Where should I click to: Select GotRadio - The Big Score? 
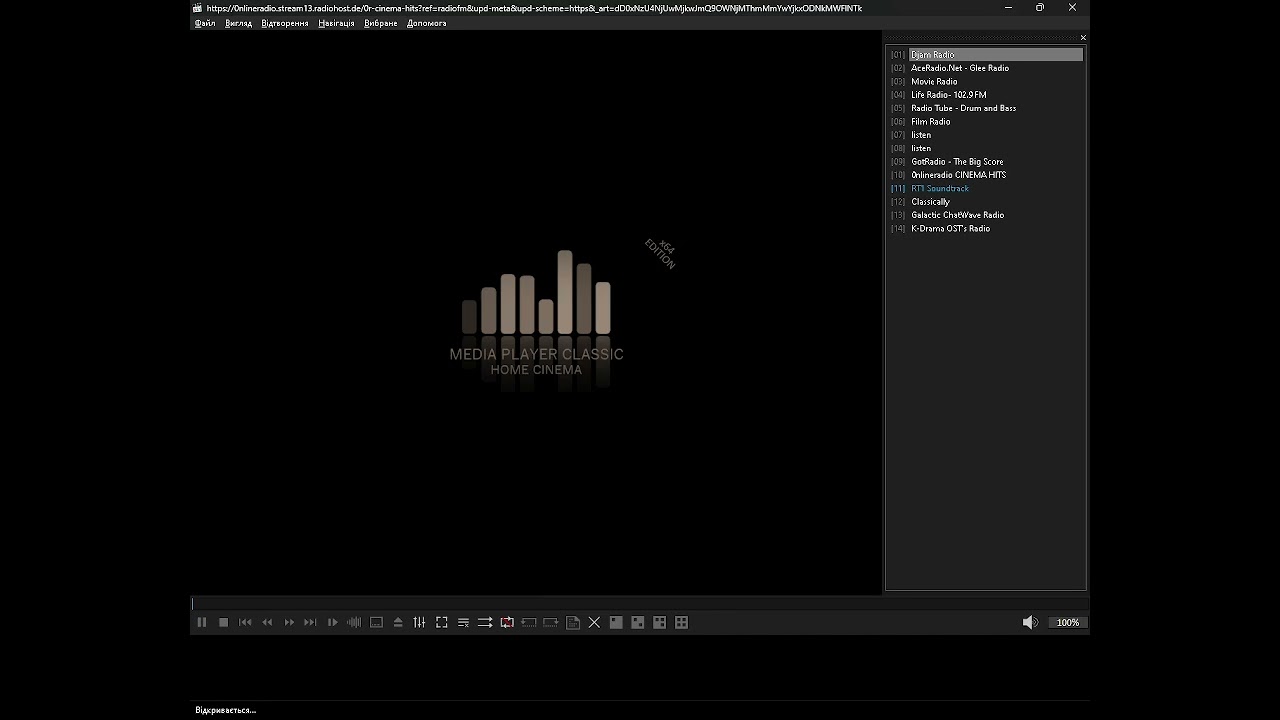point(985,162)
